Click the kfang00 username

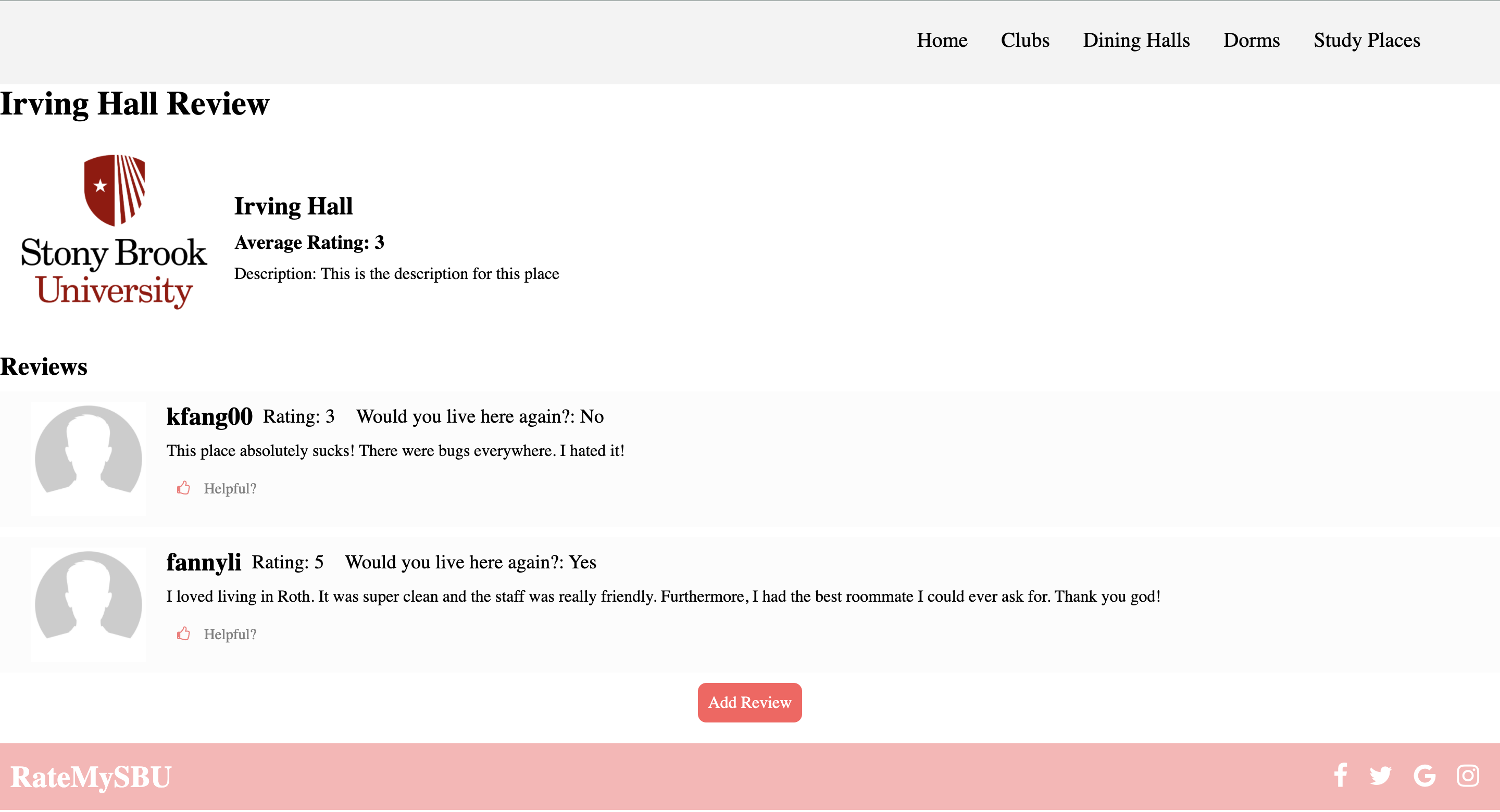(x=209, y=416)
